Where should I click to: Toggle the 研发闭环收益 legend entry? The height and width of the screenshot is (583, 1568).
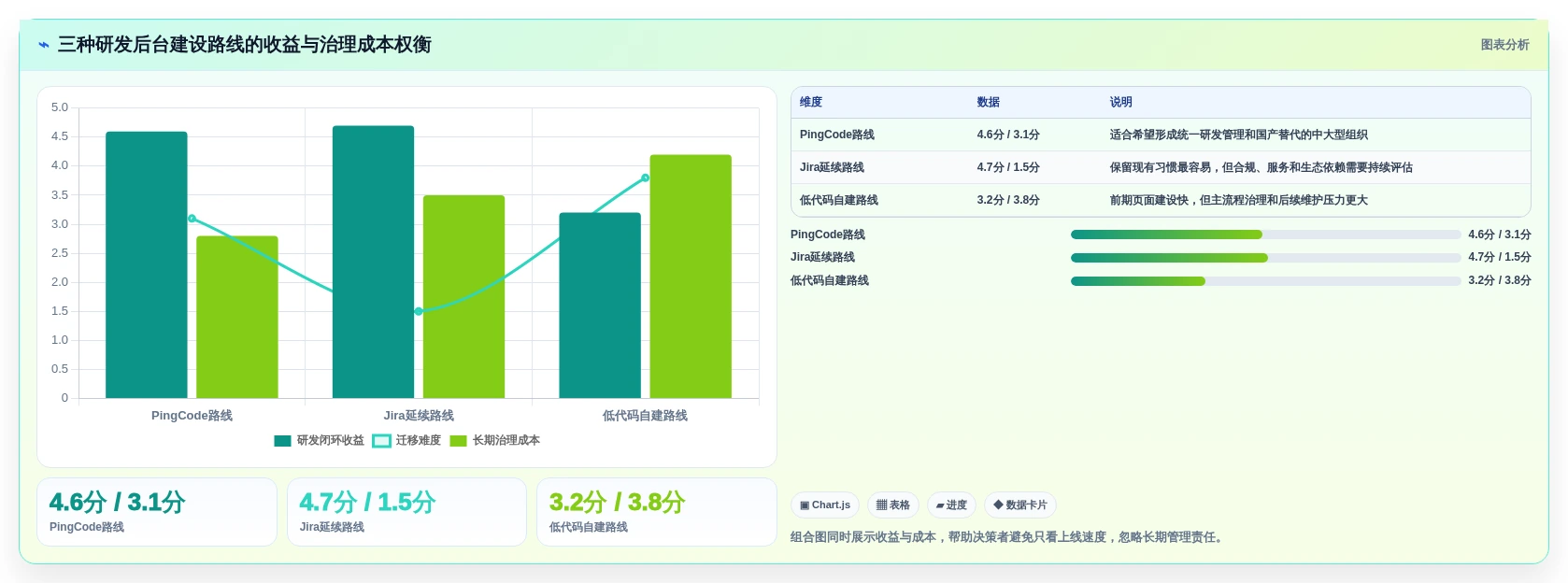[319, 440]
